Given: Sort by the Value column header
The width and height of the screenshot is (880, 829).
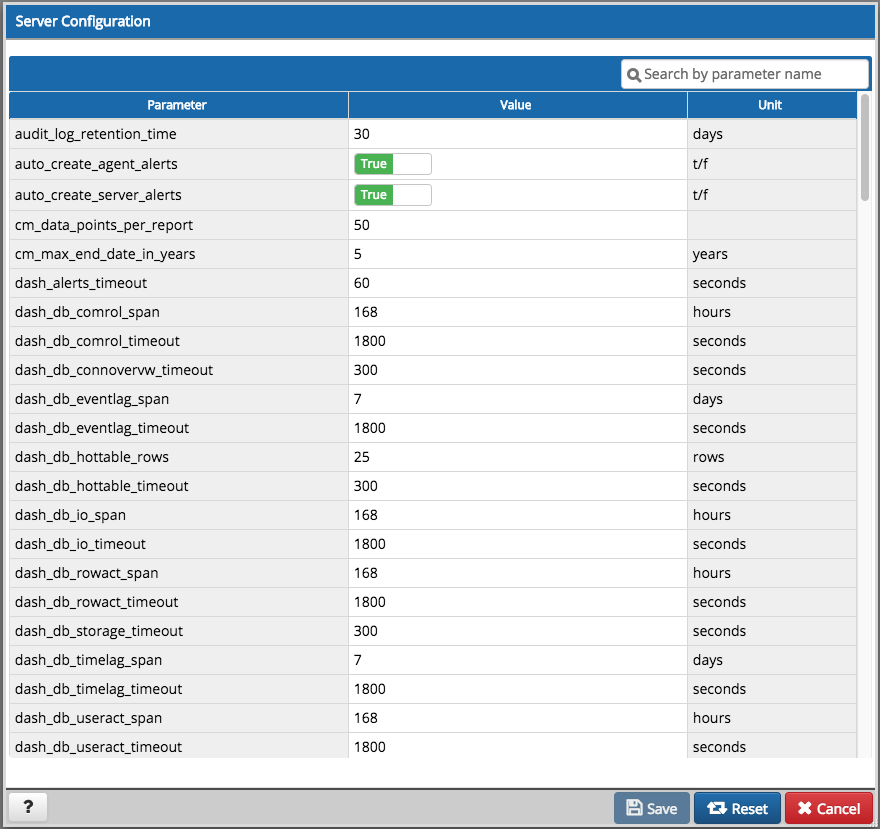Looking at the screenshot, I should tap(516, 105).
